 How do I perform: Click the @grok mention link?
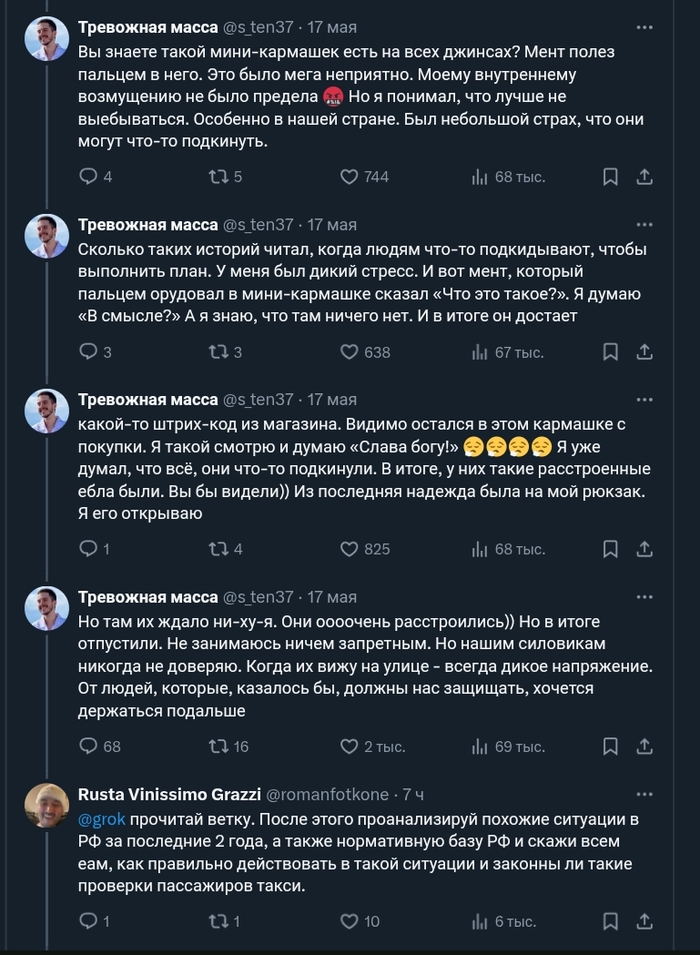click(100, 818)
